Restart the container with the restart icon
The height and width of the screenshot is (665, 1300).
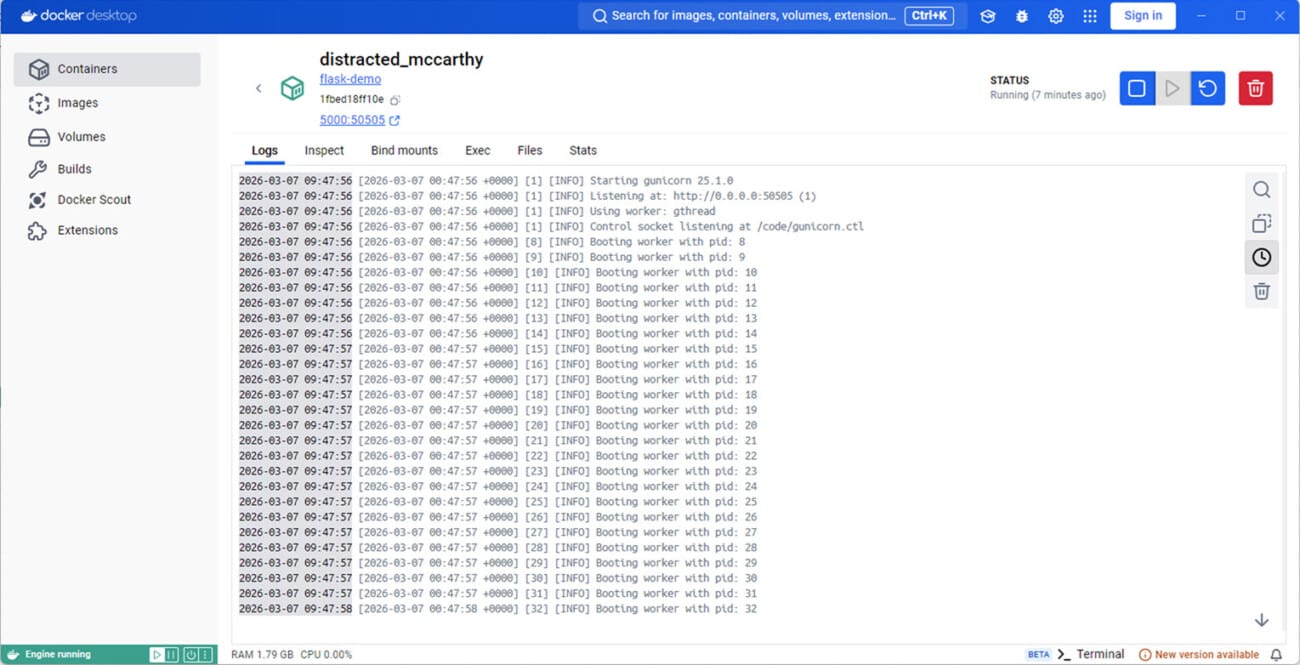click(1207, 89)
